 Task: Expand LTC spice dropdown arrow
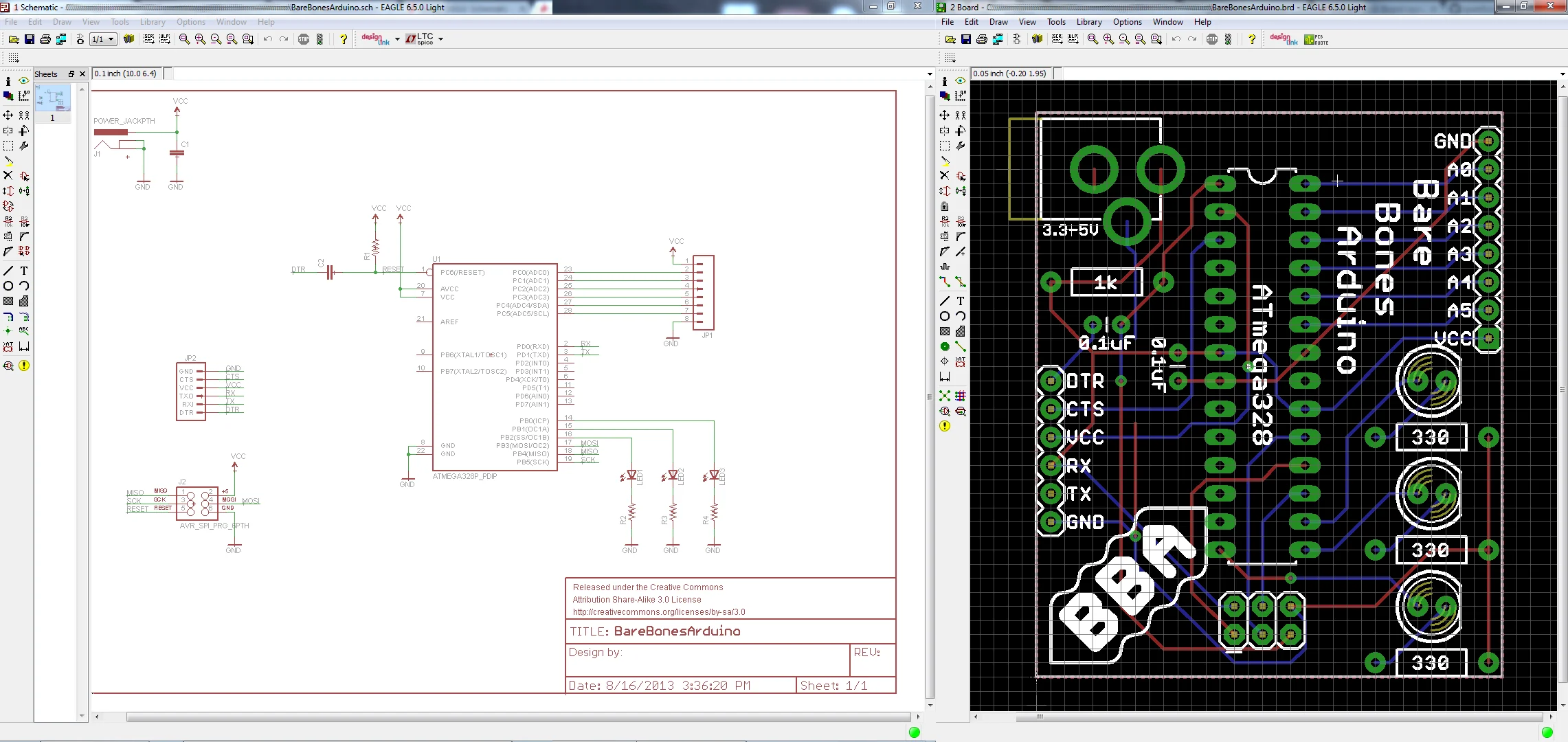[x=440, y=39]
